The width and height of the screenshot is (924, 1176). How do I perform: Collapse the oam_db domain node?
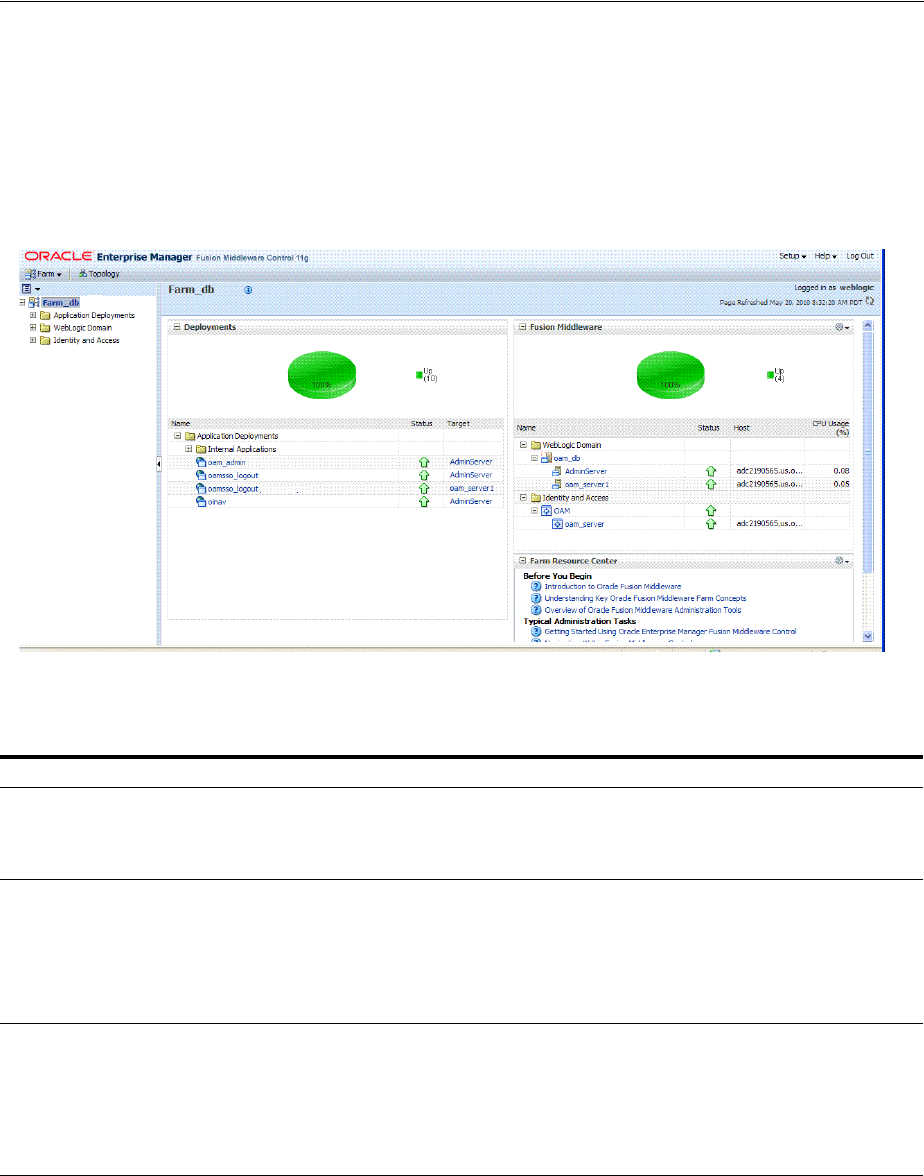coord(535,458)
